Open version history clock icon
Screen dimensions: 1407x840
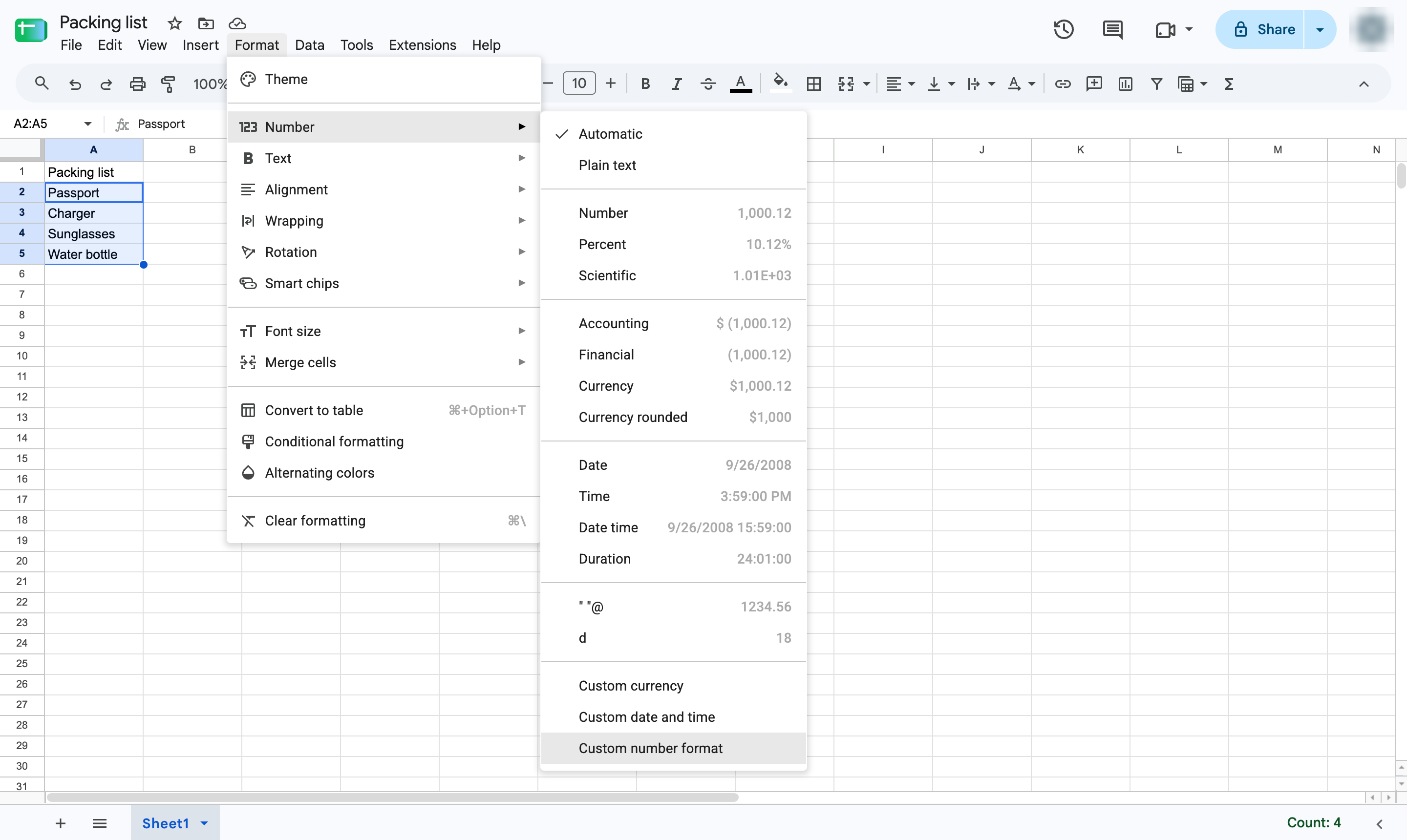(1064, 29)
